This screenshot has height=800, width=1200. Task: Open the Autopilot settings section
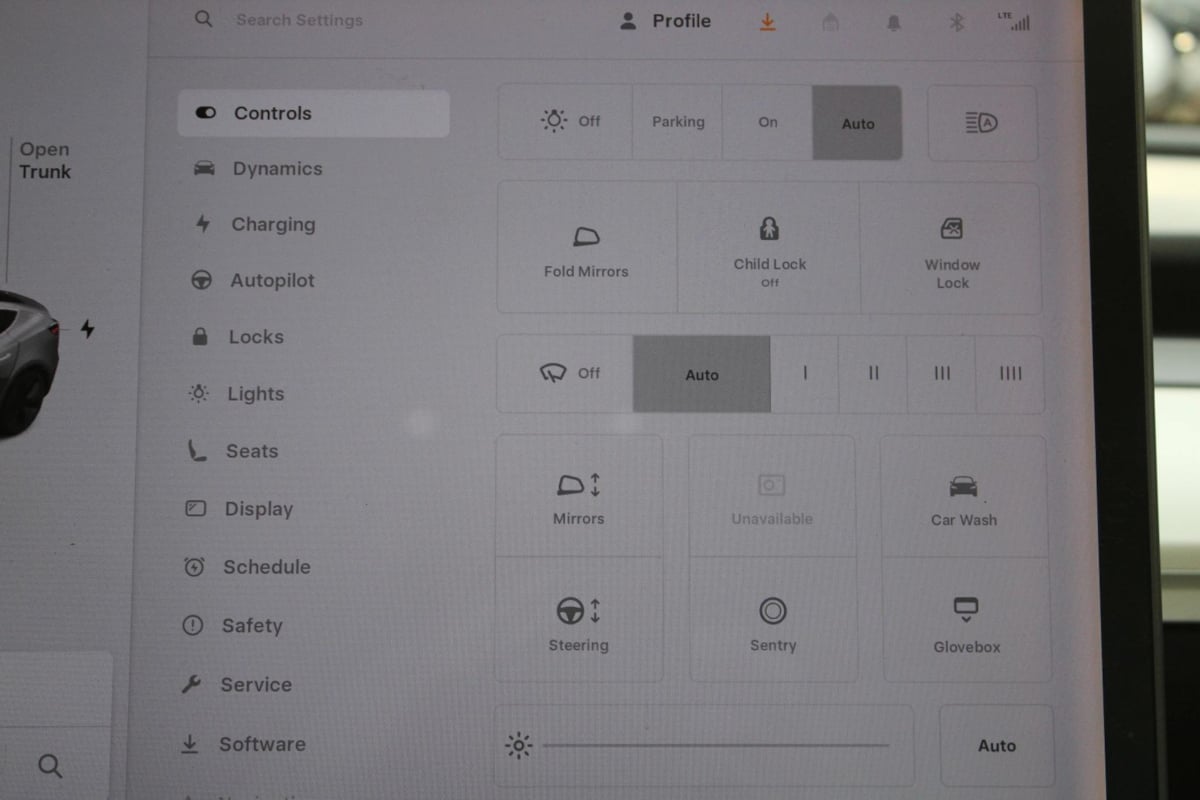pos(271,281)
